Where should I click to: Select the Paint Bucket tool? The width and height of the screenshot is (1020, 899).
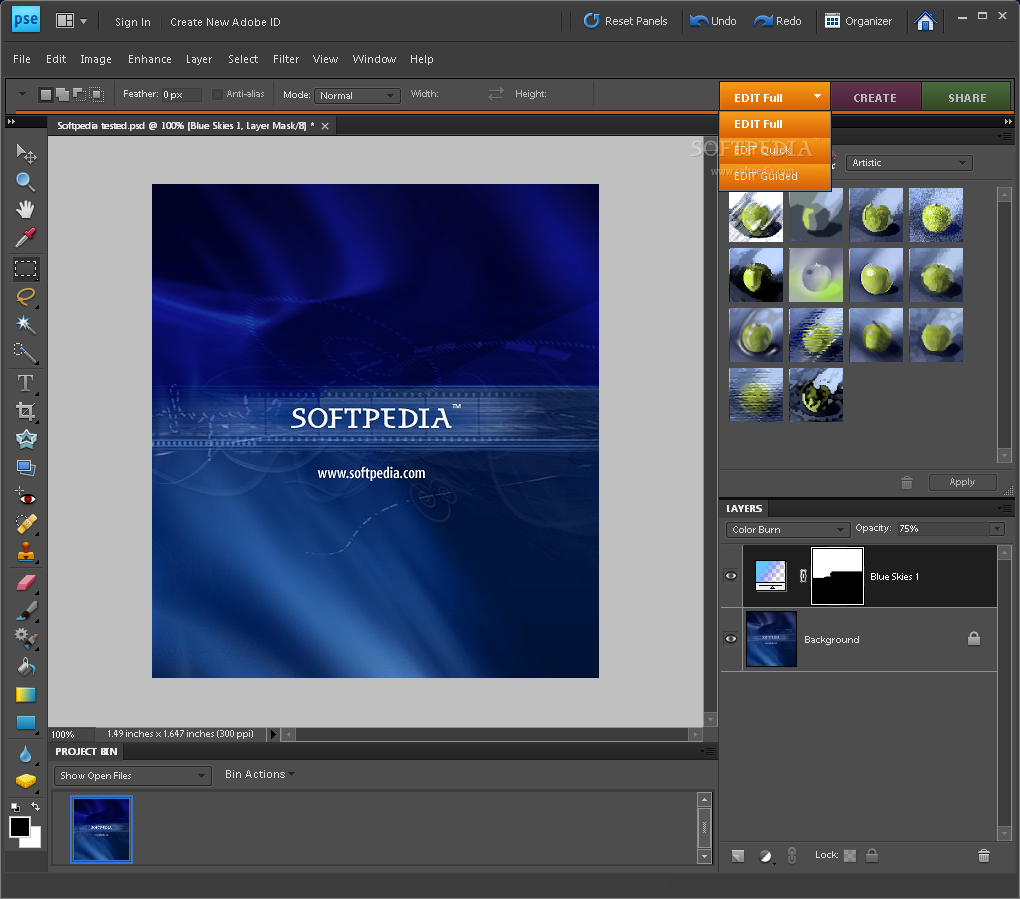pyautogui.click(x=25, y=667)
